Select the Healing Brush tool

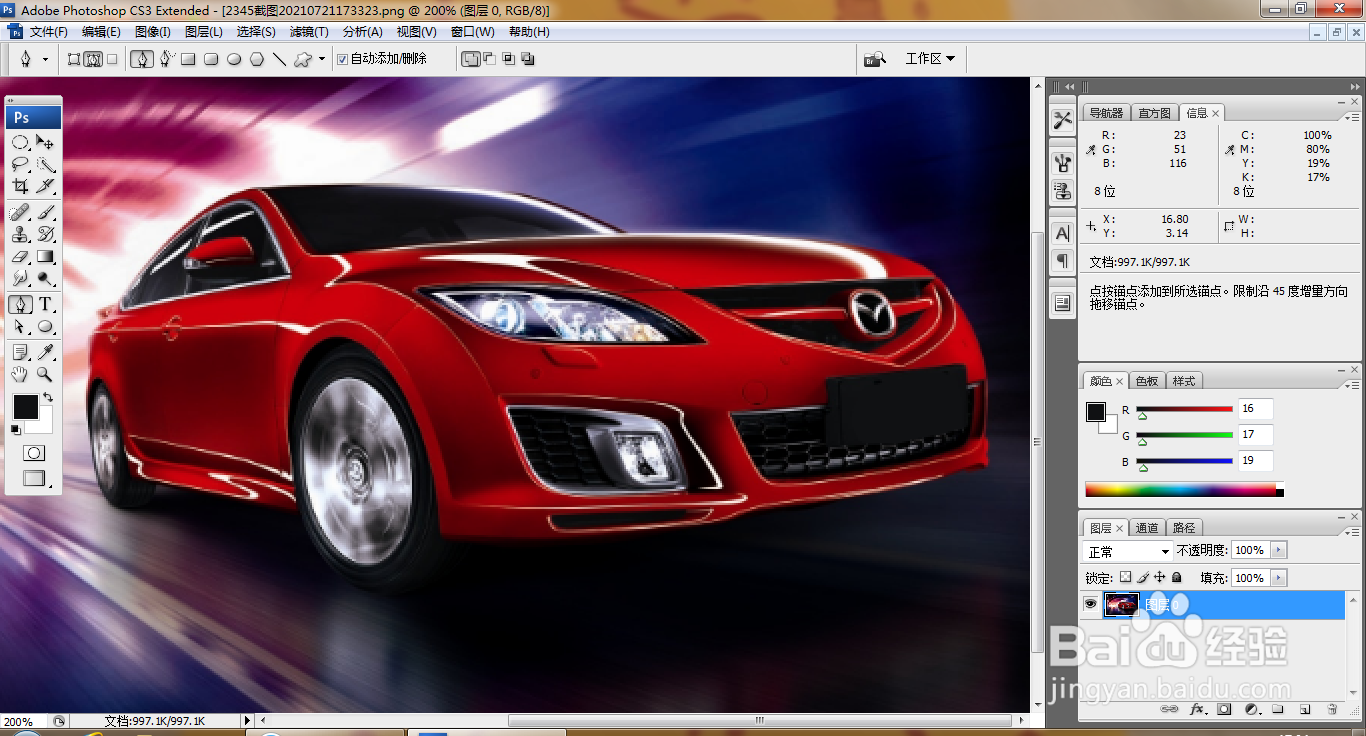[20, 212]
